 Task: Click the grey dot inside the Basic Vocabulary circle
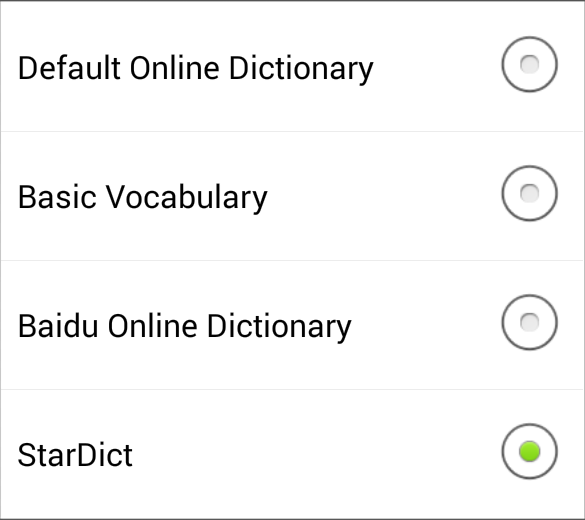[x=529, y=193]
